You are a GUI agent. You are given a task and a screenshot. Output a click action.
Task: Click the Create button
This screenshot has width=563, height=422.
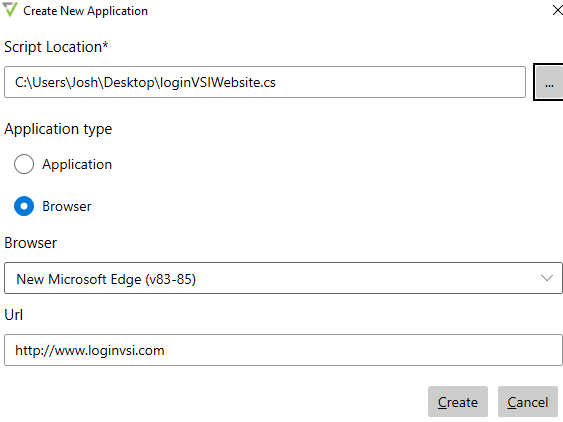pyautogui.click(x=458, y=402)
